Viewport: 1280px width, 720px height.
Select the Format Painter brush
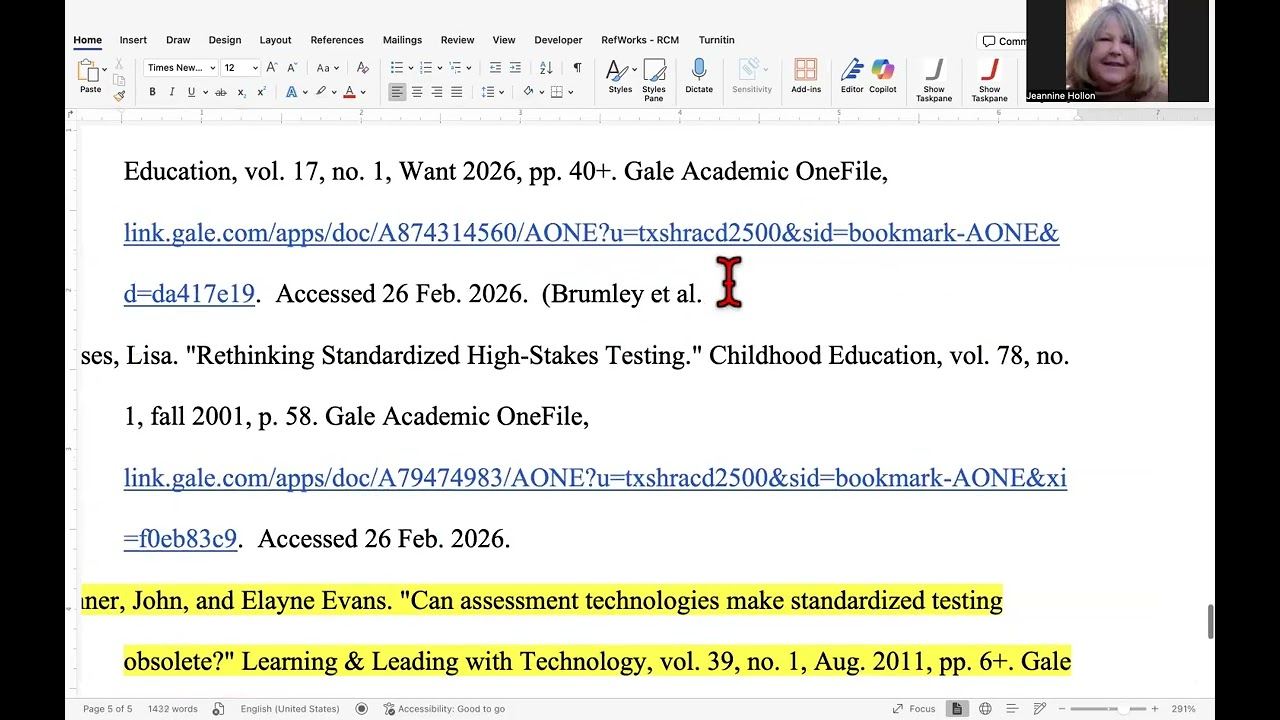(x=119, y=95)
